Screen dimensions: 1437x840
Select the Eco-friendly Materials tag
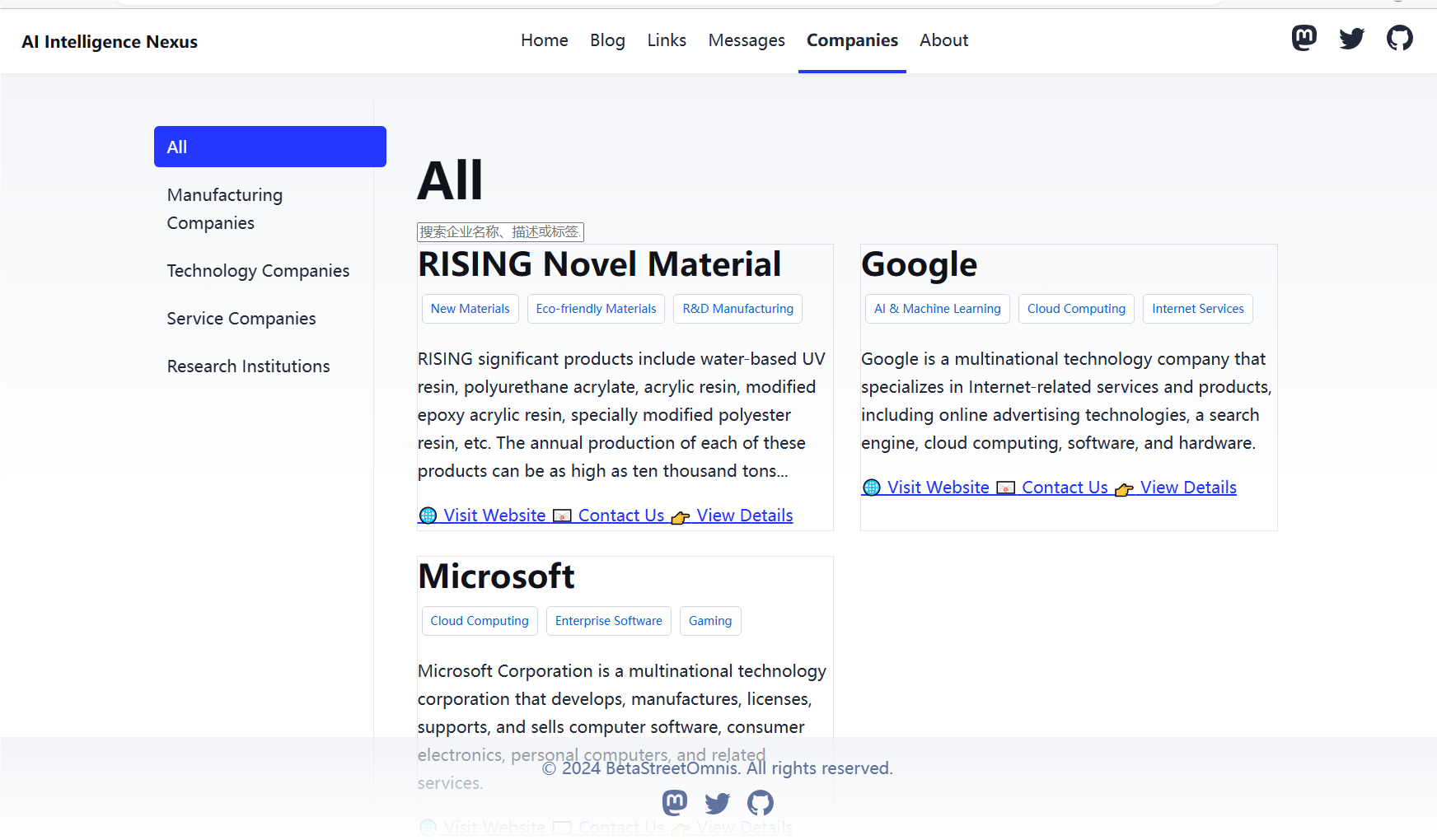pyautogui.click(x=596, y=309)
